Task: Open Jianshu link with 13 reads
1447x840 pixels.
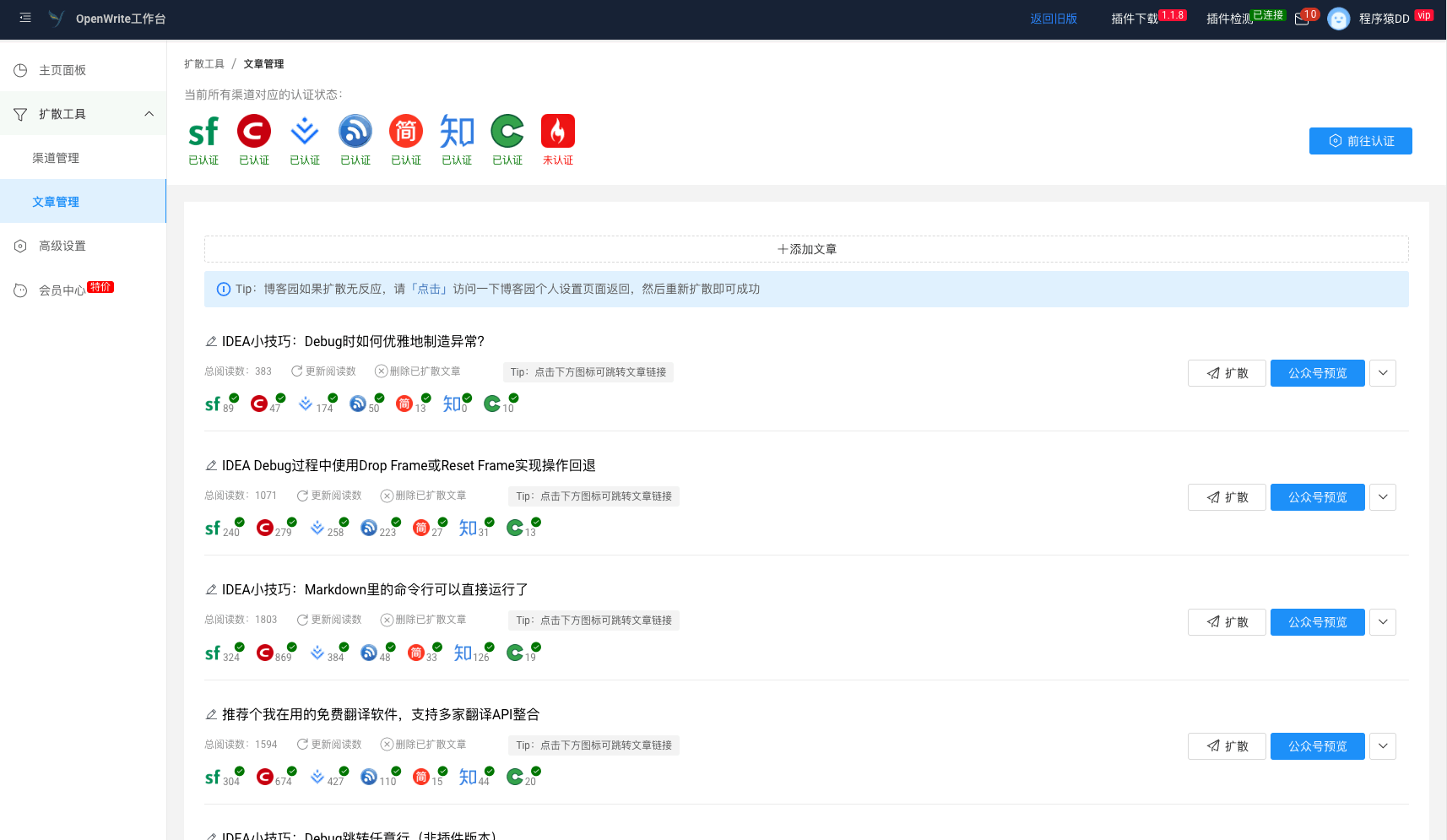Action: 404,404
